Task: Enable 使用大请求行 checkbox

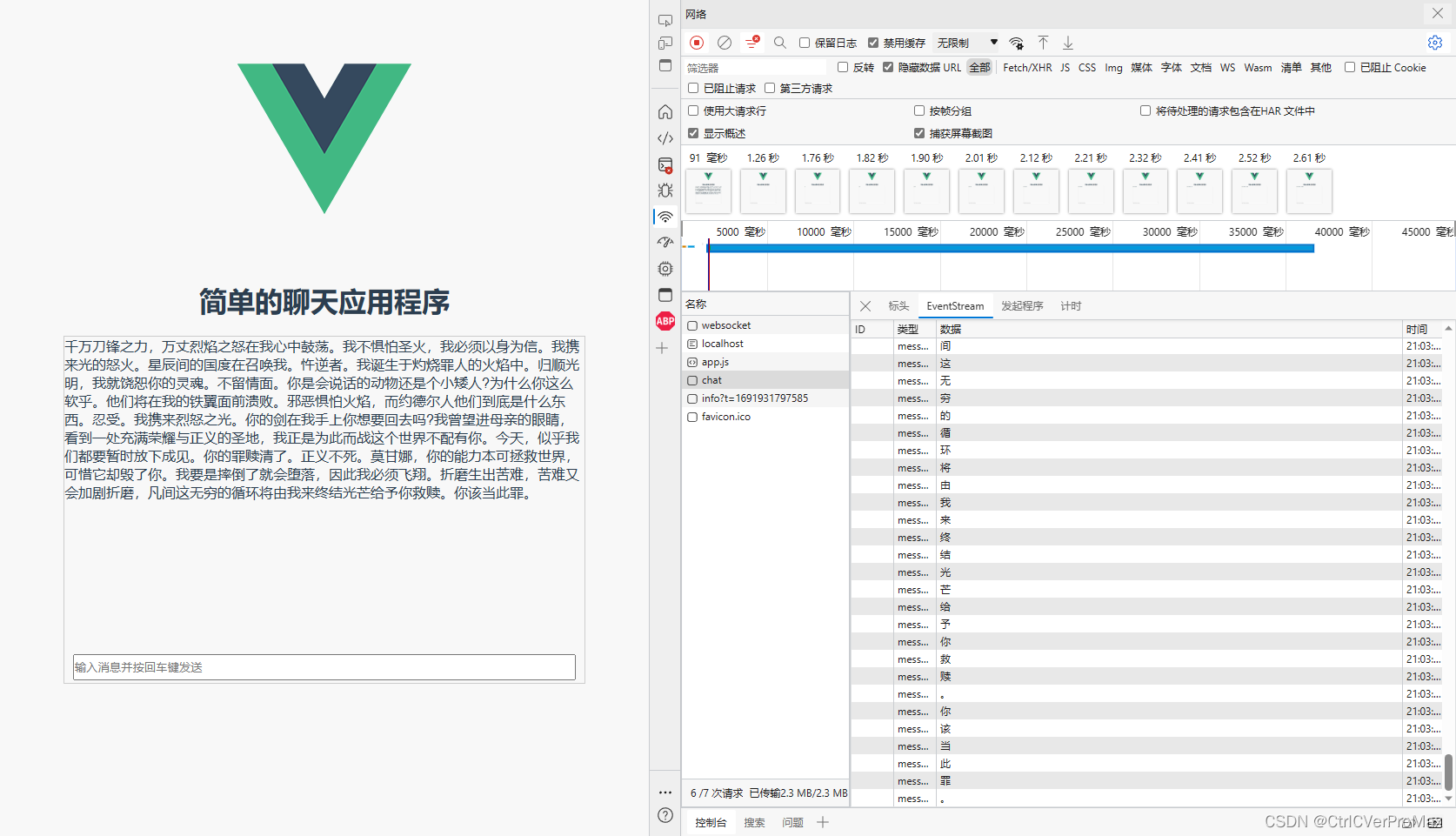Action: (x=693, y=110)
